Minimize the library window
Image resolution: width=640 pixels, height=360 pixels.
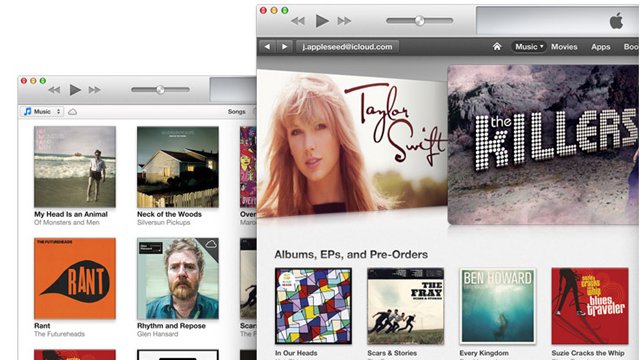[x=33, y=81]
